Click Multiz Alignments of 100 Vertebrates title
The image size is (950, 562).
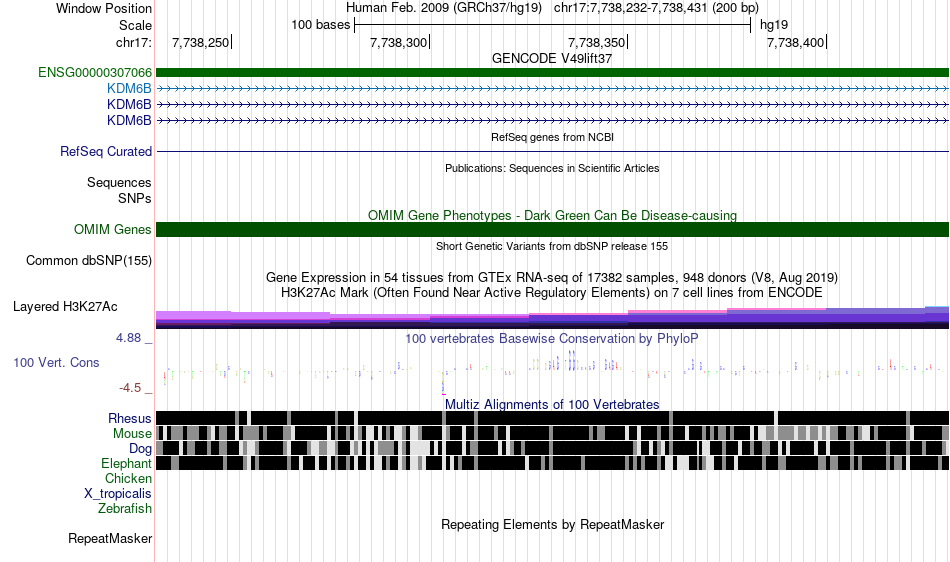click(x=552, y=405)
